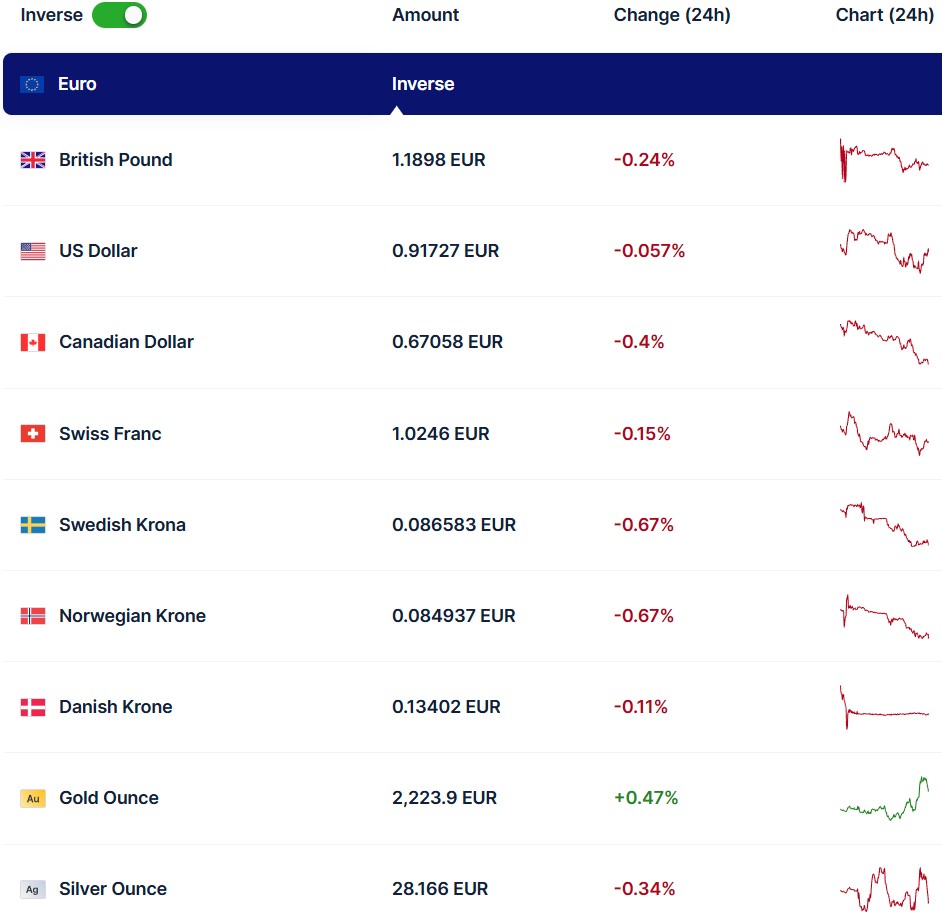Click the Swedish Krona 0.086583 EUR amount
The width and height of the screenshot is (942, 913).
(453, 525)
